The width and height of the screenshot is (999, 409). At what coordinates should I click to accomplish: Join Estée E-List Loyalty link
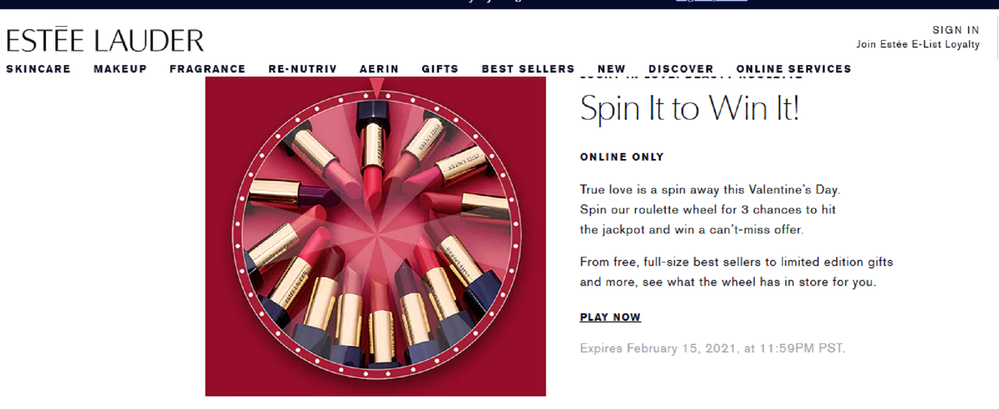pos(918,45)
